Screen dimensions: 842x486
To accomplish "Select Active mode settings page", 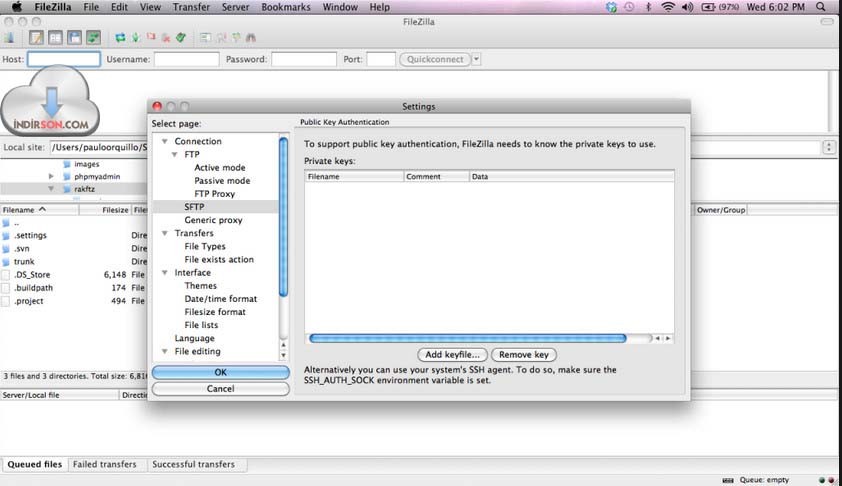I will click(x=220, y=168).
